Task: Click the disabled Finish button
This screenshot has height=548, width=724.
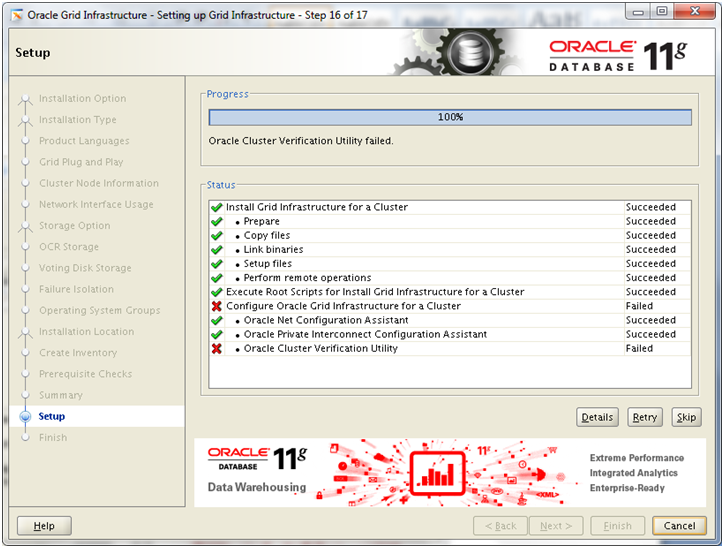Action: coord(617,526)
